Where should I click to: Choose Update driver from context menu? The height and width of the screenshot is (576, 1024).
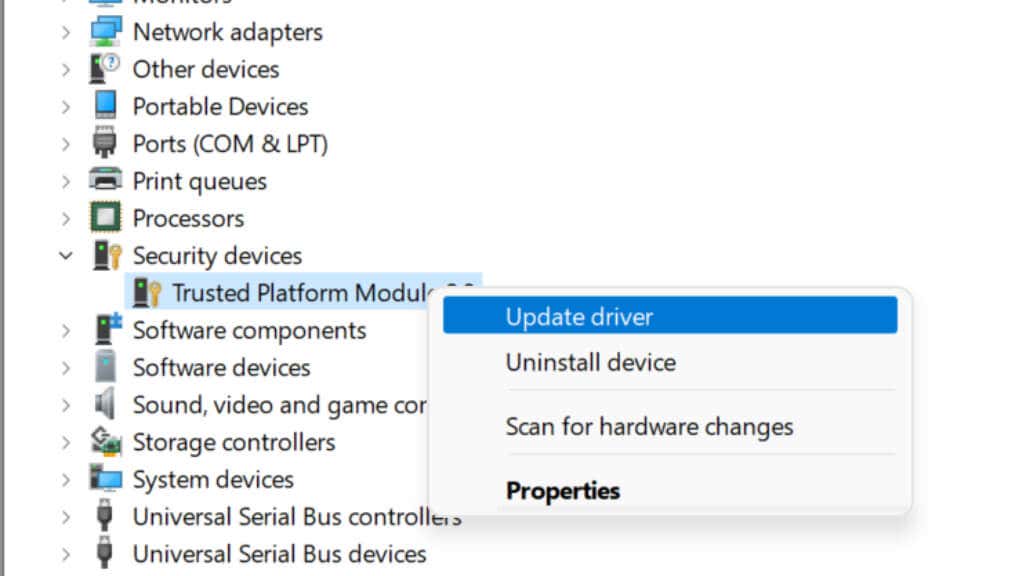pyautogui.click(x=670, y=315)
